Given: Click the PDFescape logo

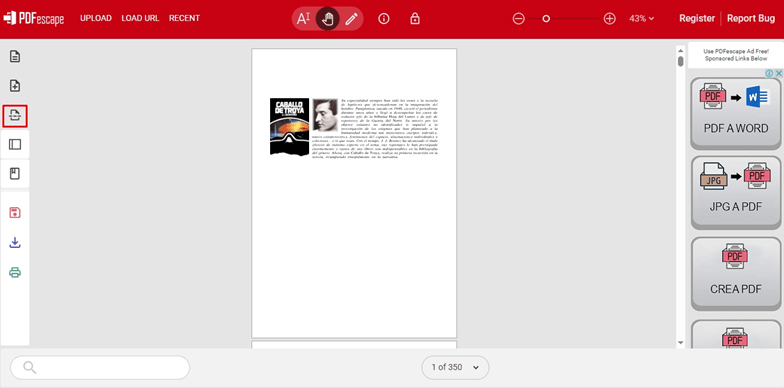Looking at the screenshot, I should (34, 18).
